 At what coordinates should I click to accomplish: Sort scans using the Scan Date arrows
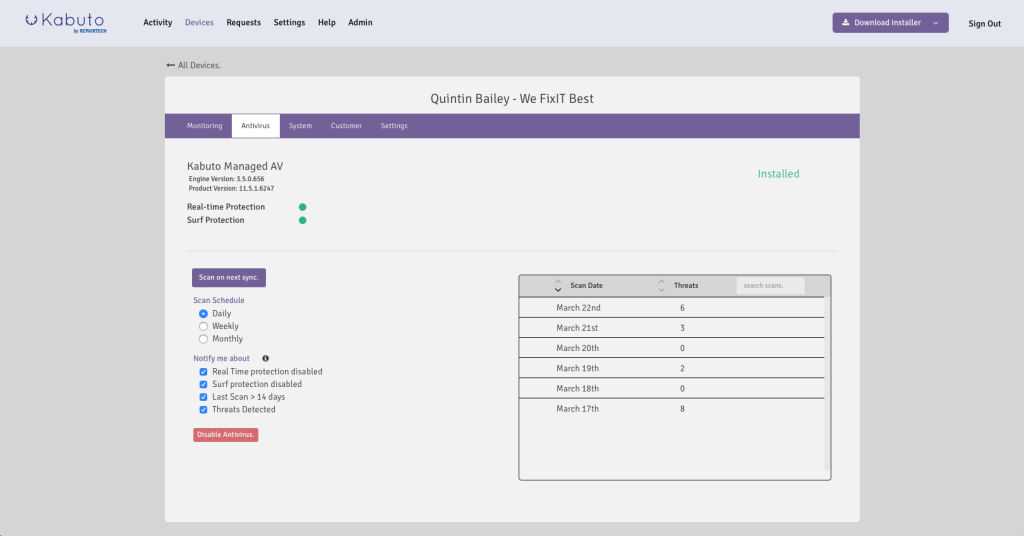pos(558,286)
